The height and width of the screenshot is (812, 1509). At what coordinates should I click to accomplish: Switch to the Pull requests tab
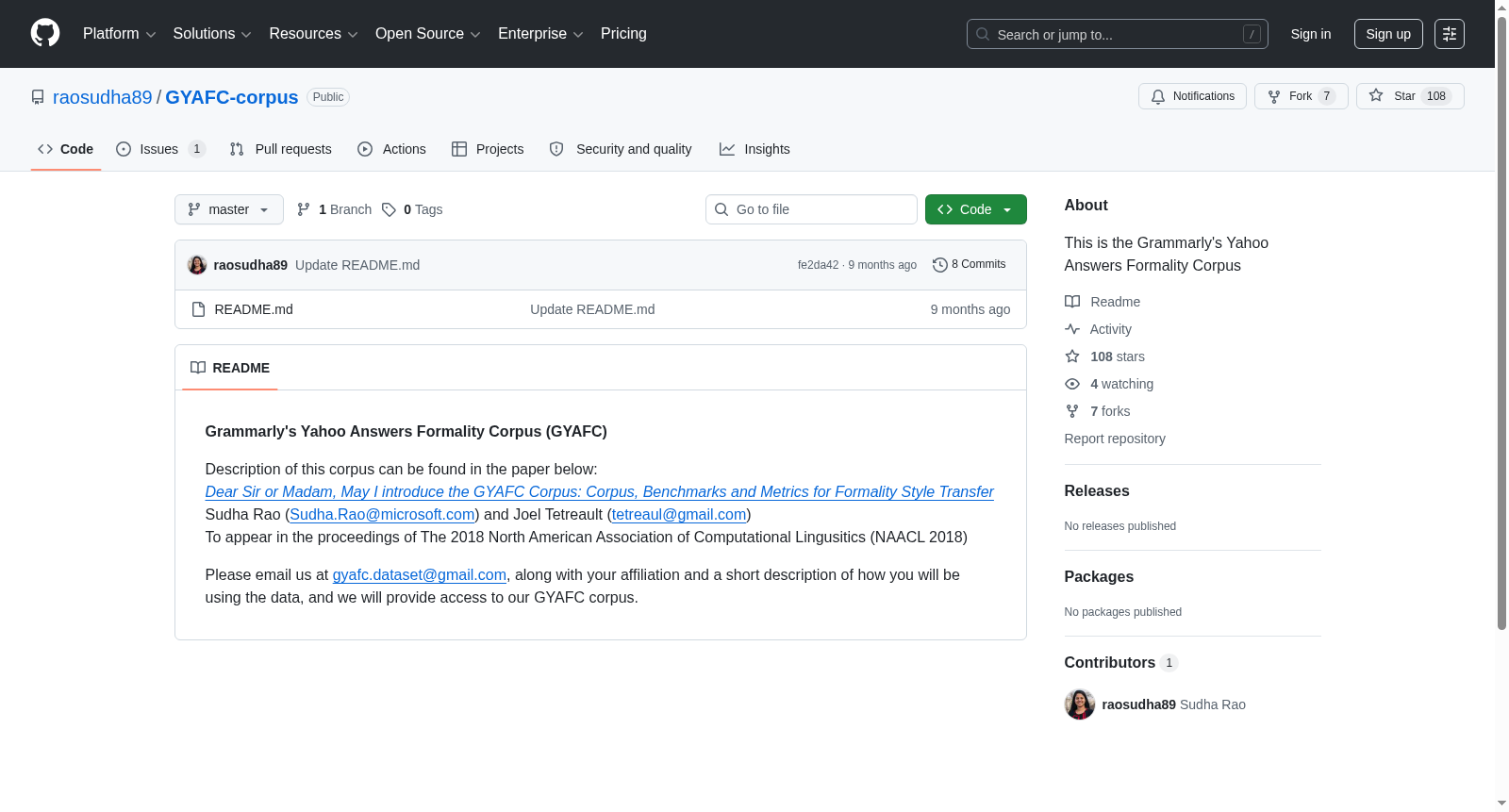(281, 149)
